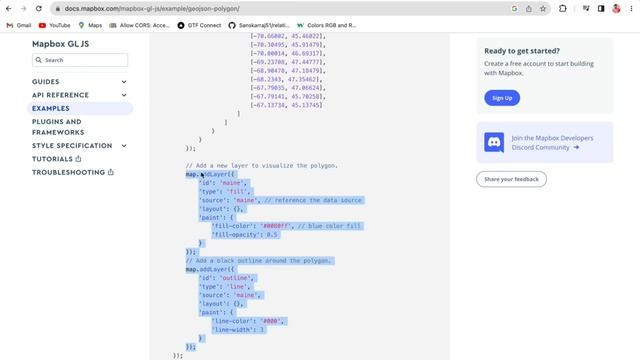Click the 'fill-color' code line
This screenshot has height=360, width=640.
click(x=286, y=226)
